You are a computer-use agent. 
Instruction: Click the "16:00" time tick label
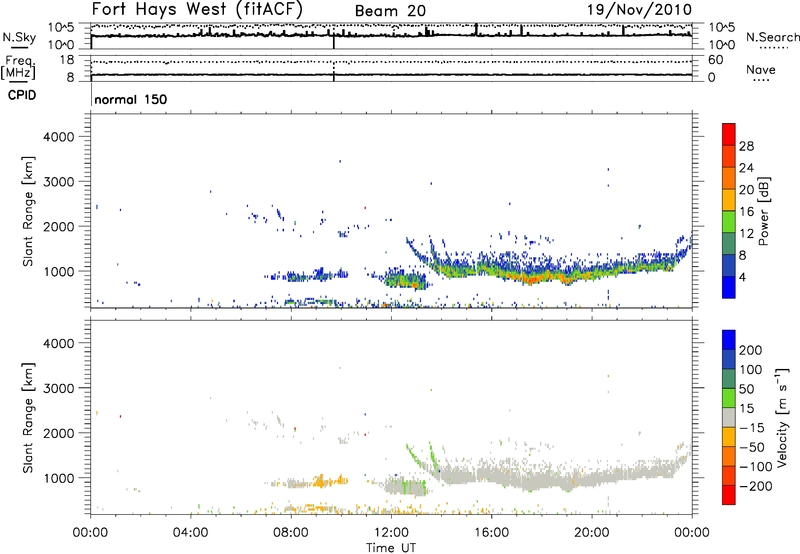pyautogui.click(x=491, y=533)
